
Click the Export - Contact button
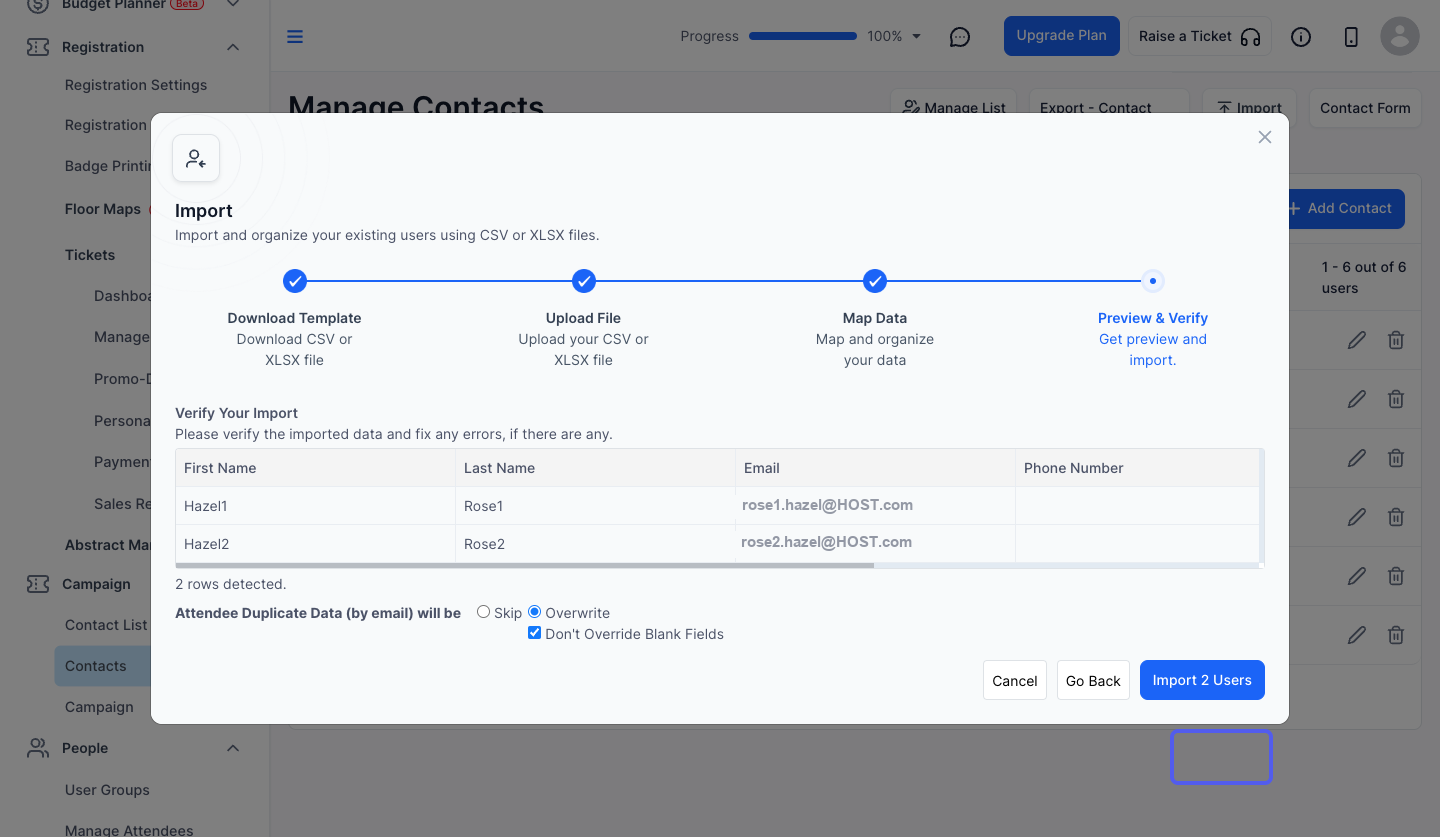point(1108,108)
